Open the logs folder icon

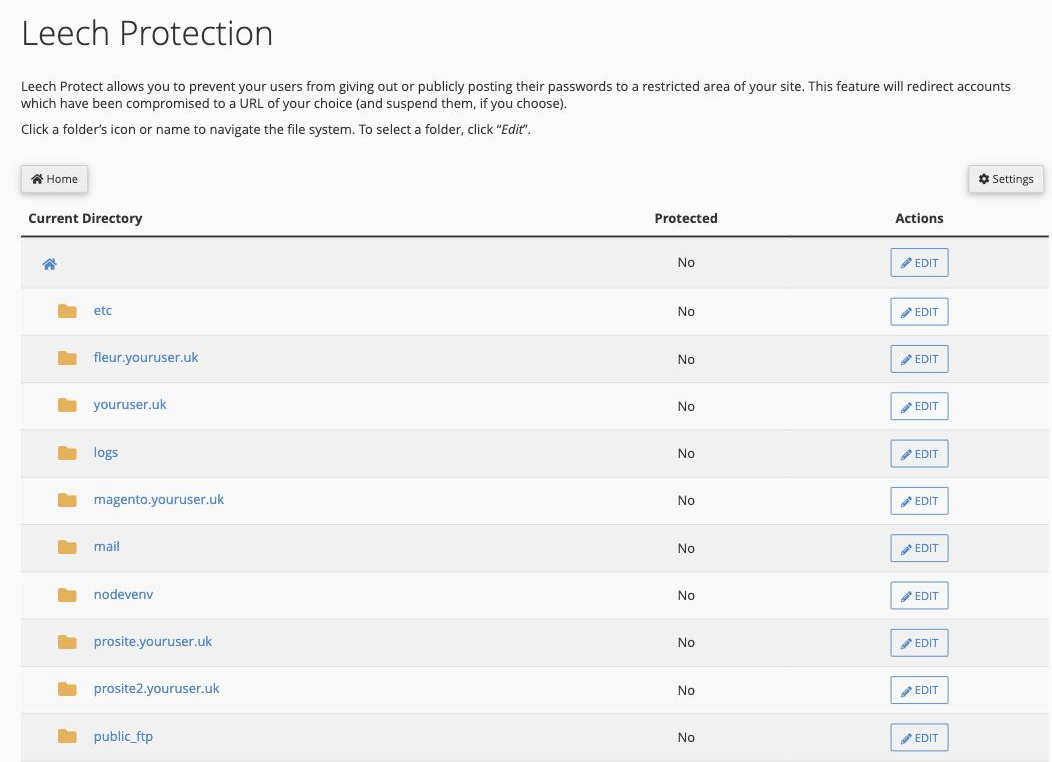click(67, 453)
